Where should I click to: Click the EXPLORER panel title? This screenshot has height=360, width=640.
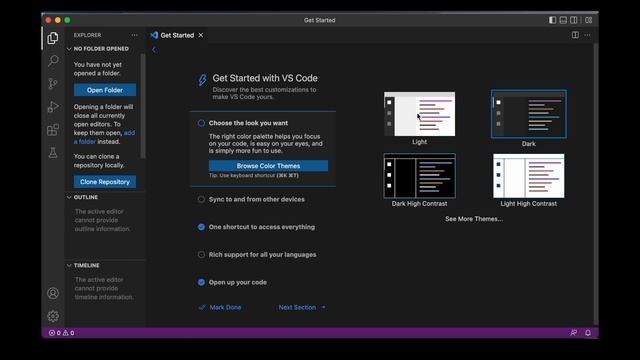[x=87, y=35]
